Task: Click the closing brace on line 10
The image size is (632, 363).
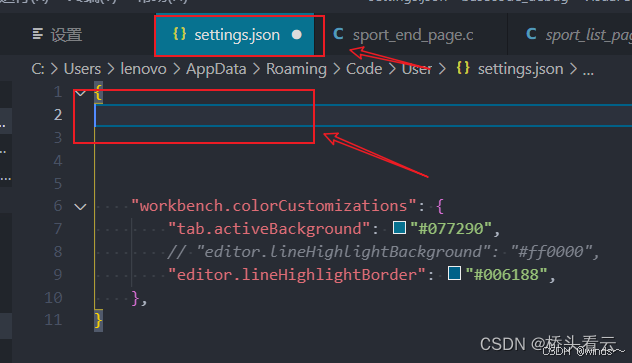Action: 135,298
